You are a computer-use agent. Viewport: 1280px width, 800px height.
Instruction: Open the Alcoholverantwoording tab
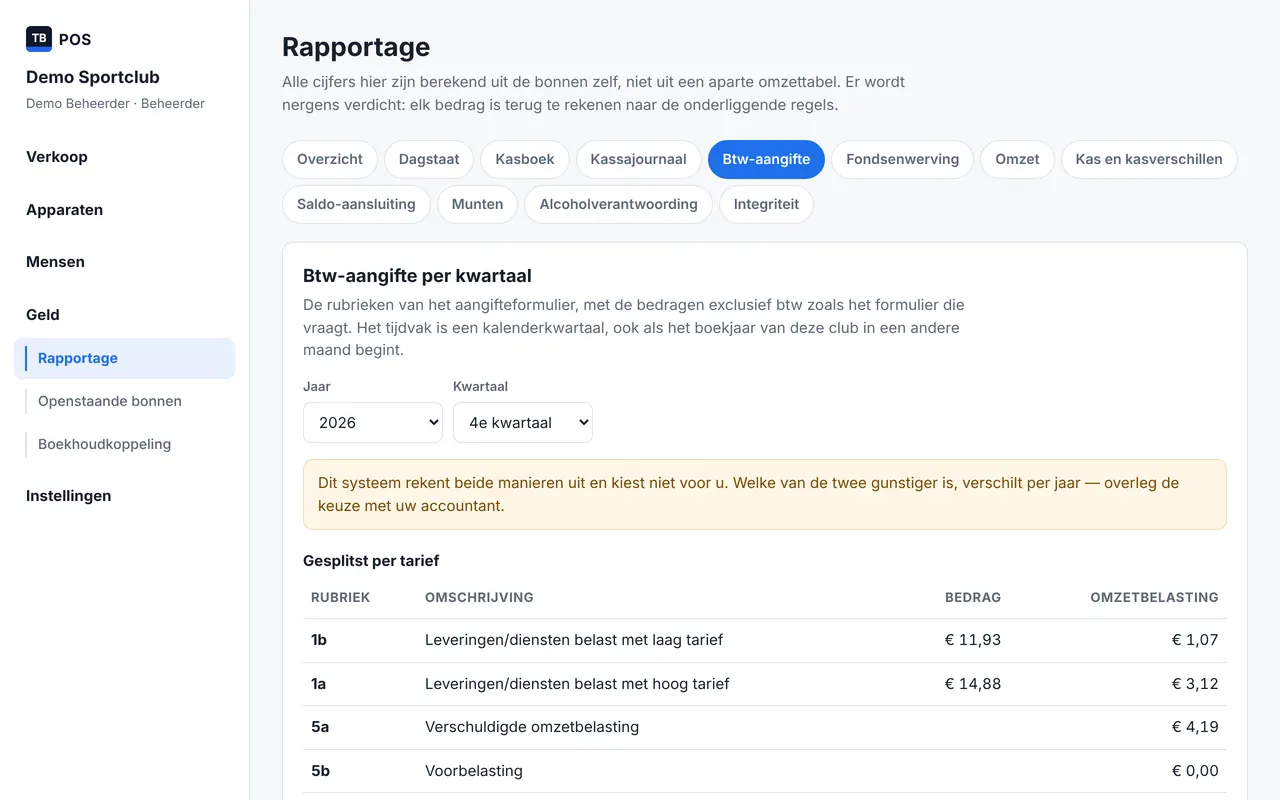[x=618, y=204]
